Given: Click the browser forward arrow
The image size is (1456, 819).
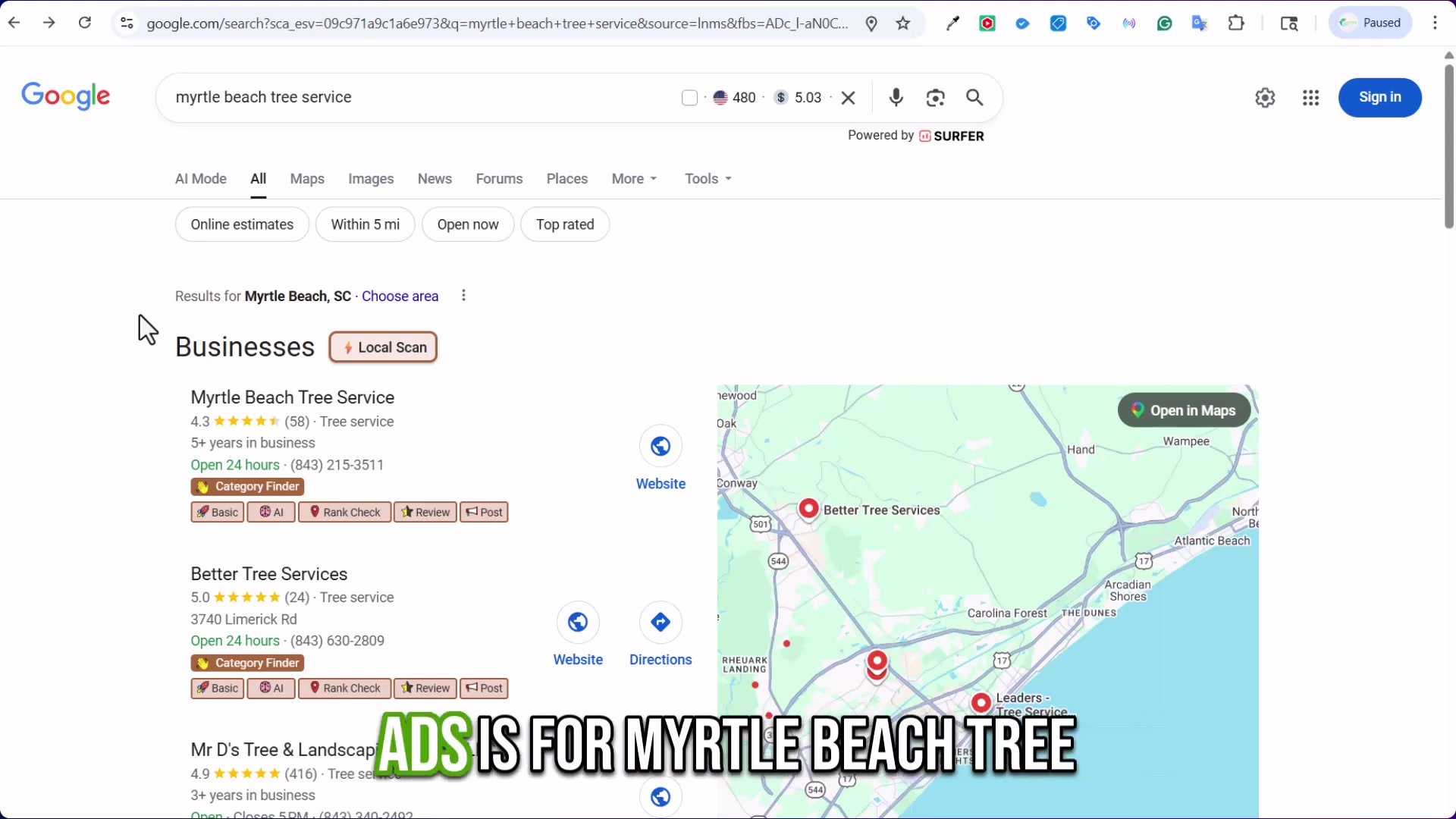Looking at the screenshot, I should (49, 23).
